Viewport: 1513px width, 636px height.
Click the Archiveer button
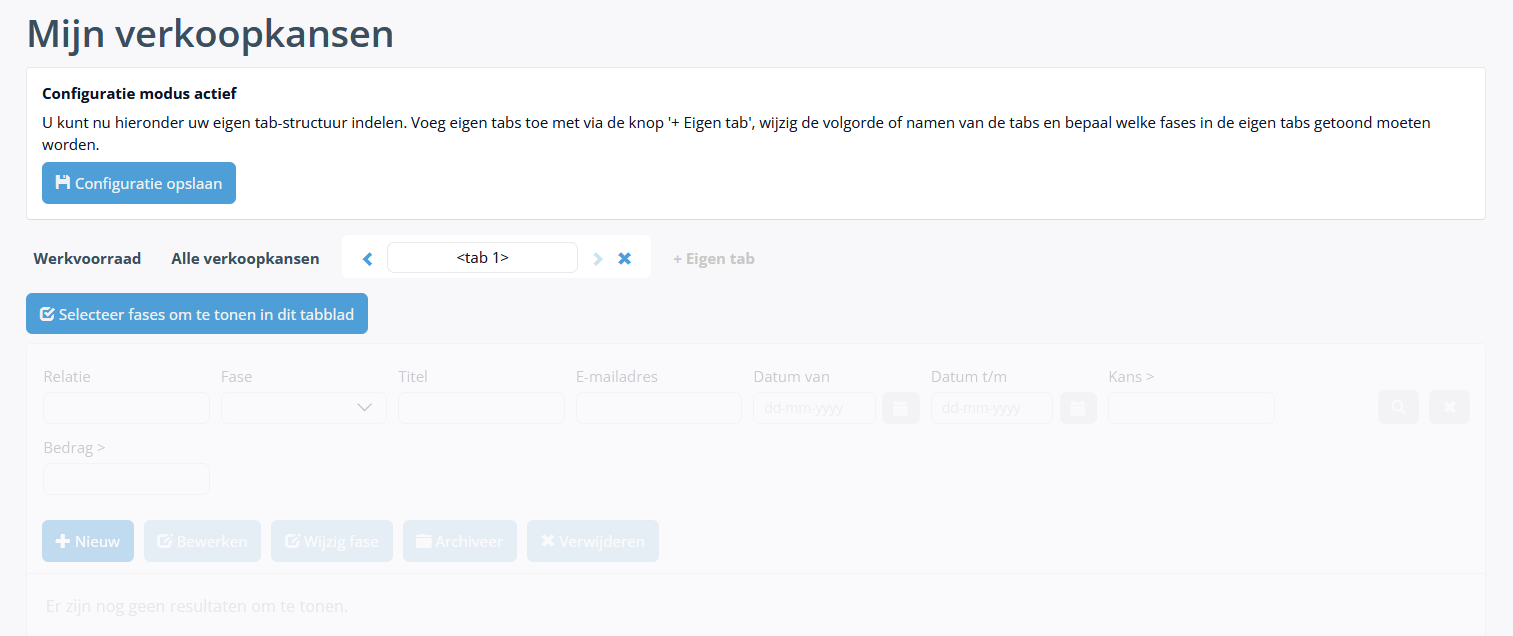pos(460,541)
